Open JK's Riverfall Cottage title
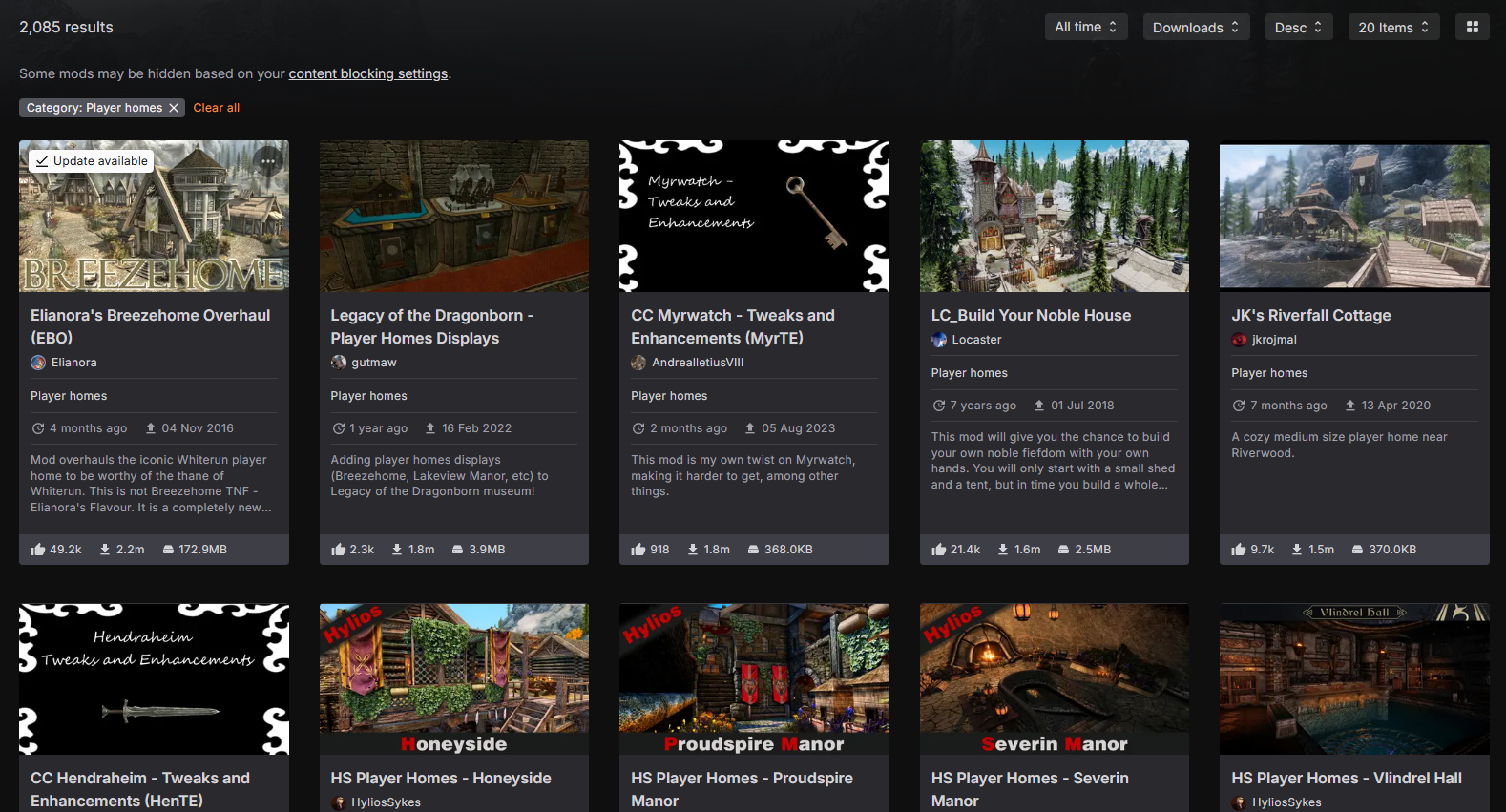1506x812 pixels. tap(1311, 315)
